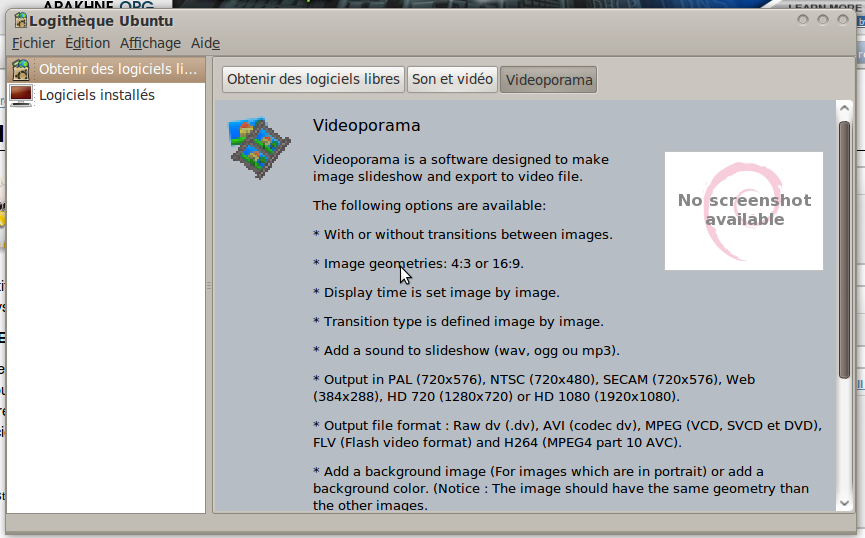Click the Videoporama title heading
This screenshot has width=865, height=538.
pos(366,126)
